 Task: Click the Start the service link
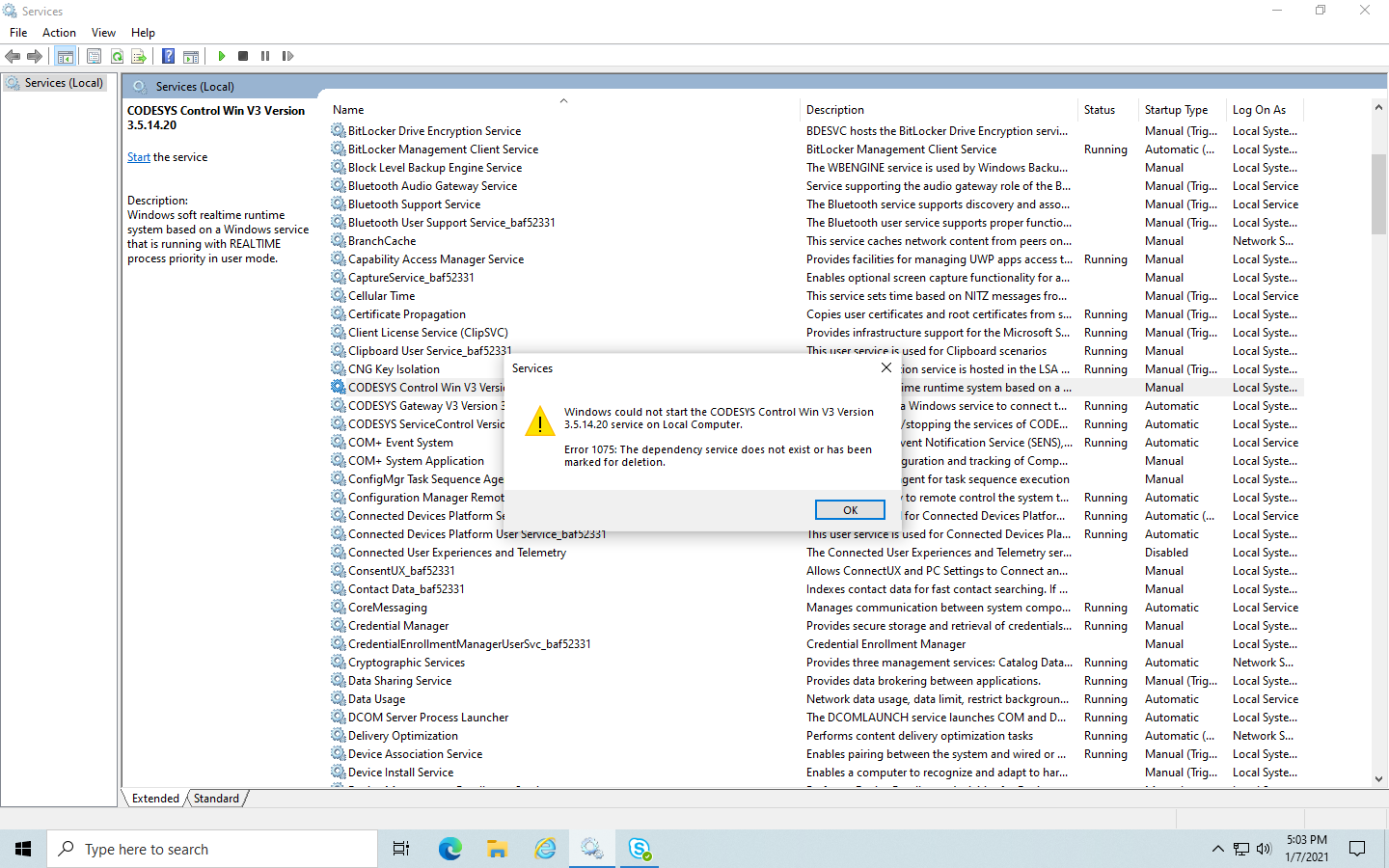[138, 157]
